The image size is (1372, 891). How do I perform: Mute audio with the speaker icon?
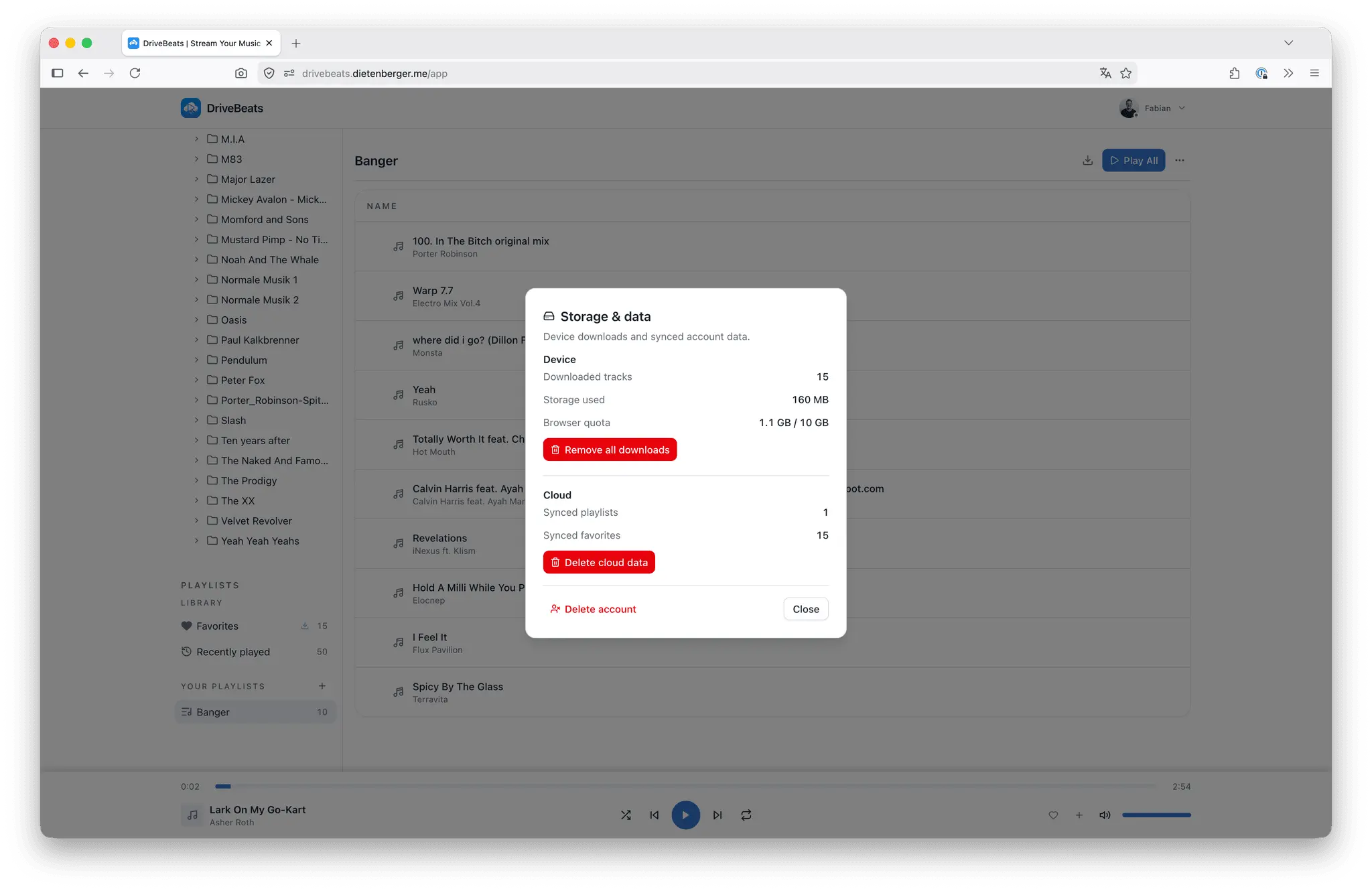(1105, 815)
